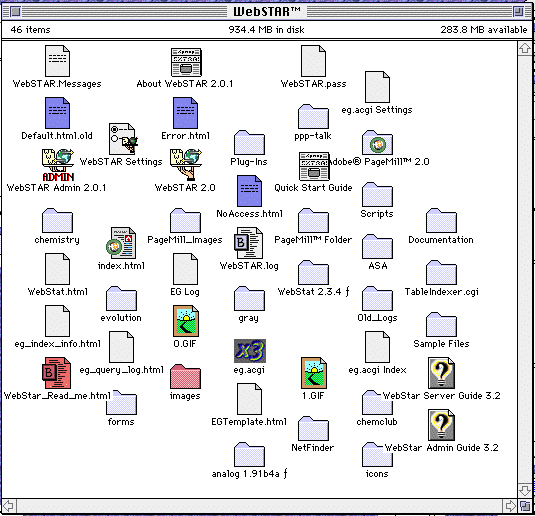535x516 pixels.
Task: Click the vertical scrollbar down arrow
Action: click(x=524, y=491)
